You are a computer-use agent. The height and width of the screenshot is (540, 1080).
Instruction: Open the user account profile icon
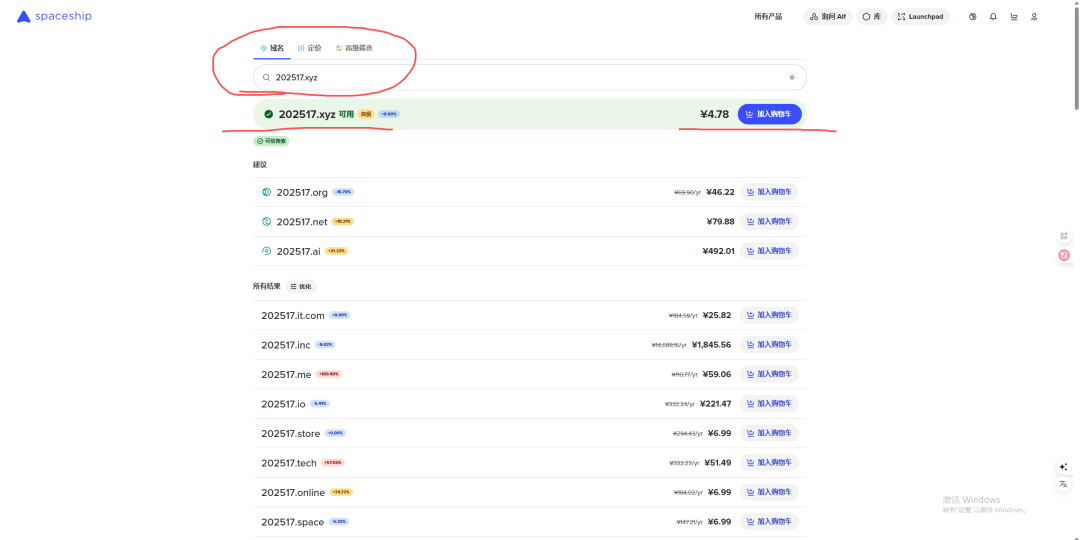click(x=1034, y=17)
